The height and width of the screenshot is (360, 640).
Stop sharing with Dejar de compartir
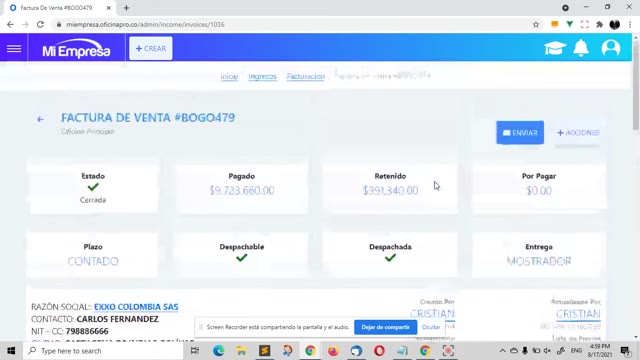coord(385,327)
